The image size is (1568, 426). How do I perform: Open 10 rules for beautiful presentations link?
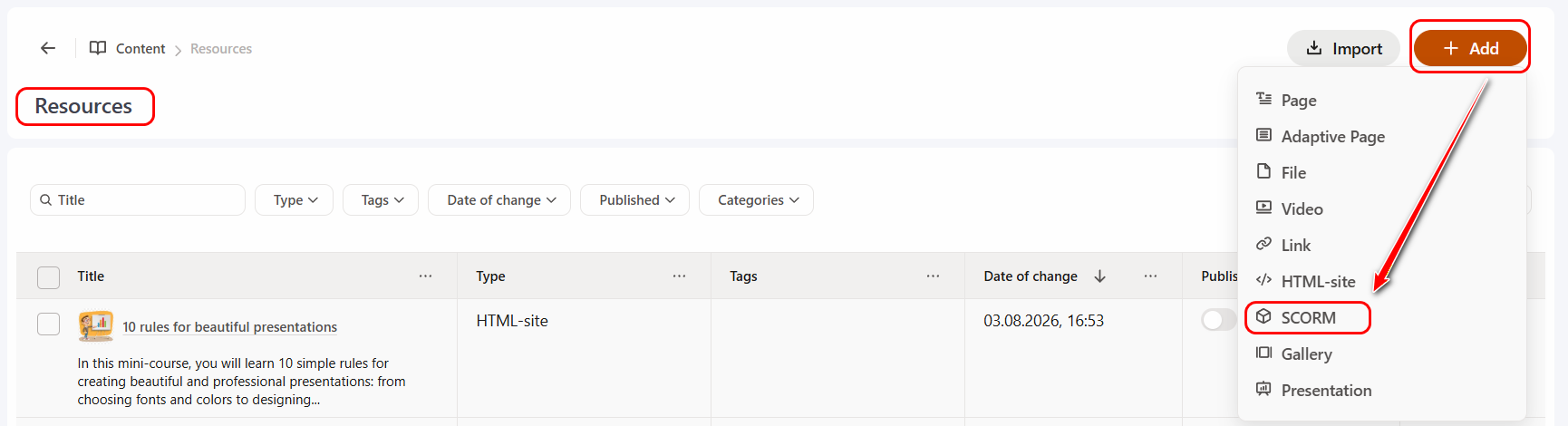(229, 326)
